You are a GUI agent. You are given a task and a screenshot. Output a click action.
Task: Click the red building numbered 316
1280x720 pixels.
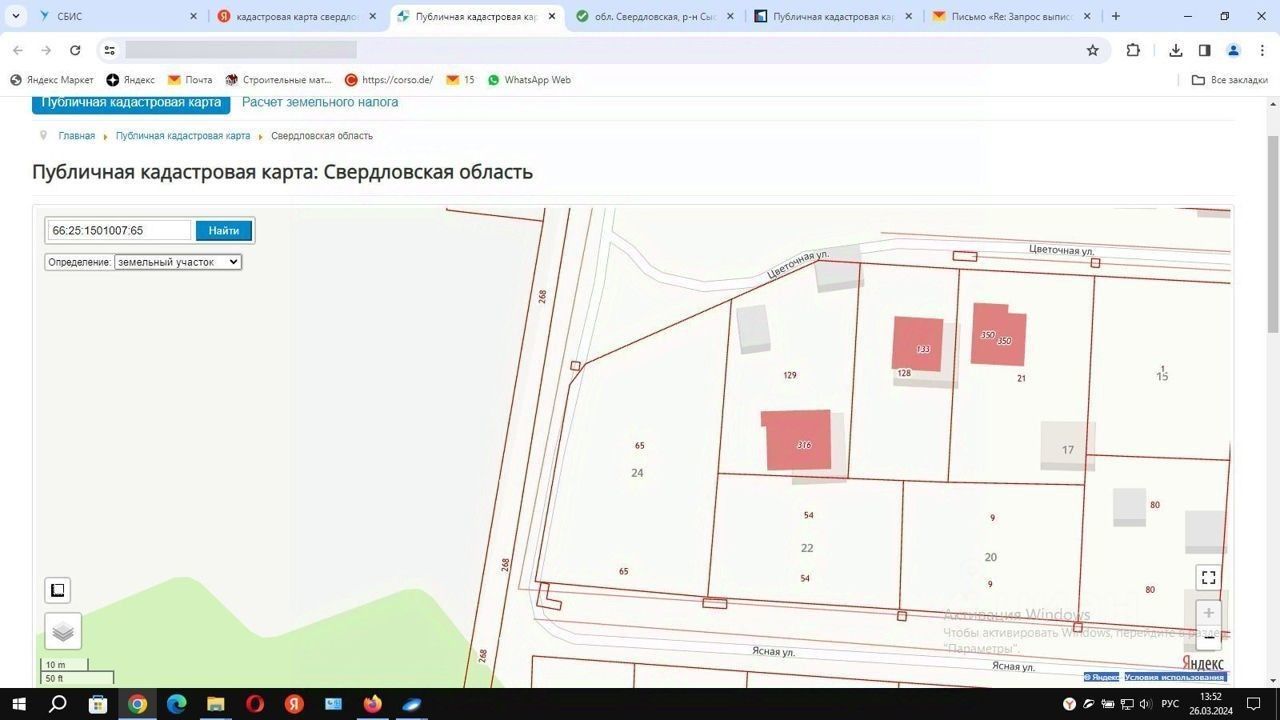[798, 440]
